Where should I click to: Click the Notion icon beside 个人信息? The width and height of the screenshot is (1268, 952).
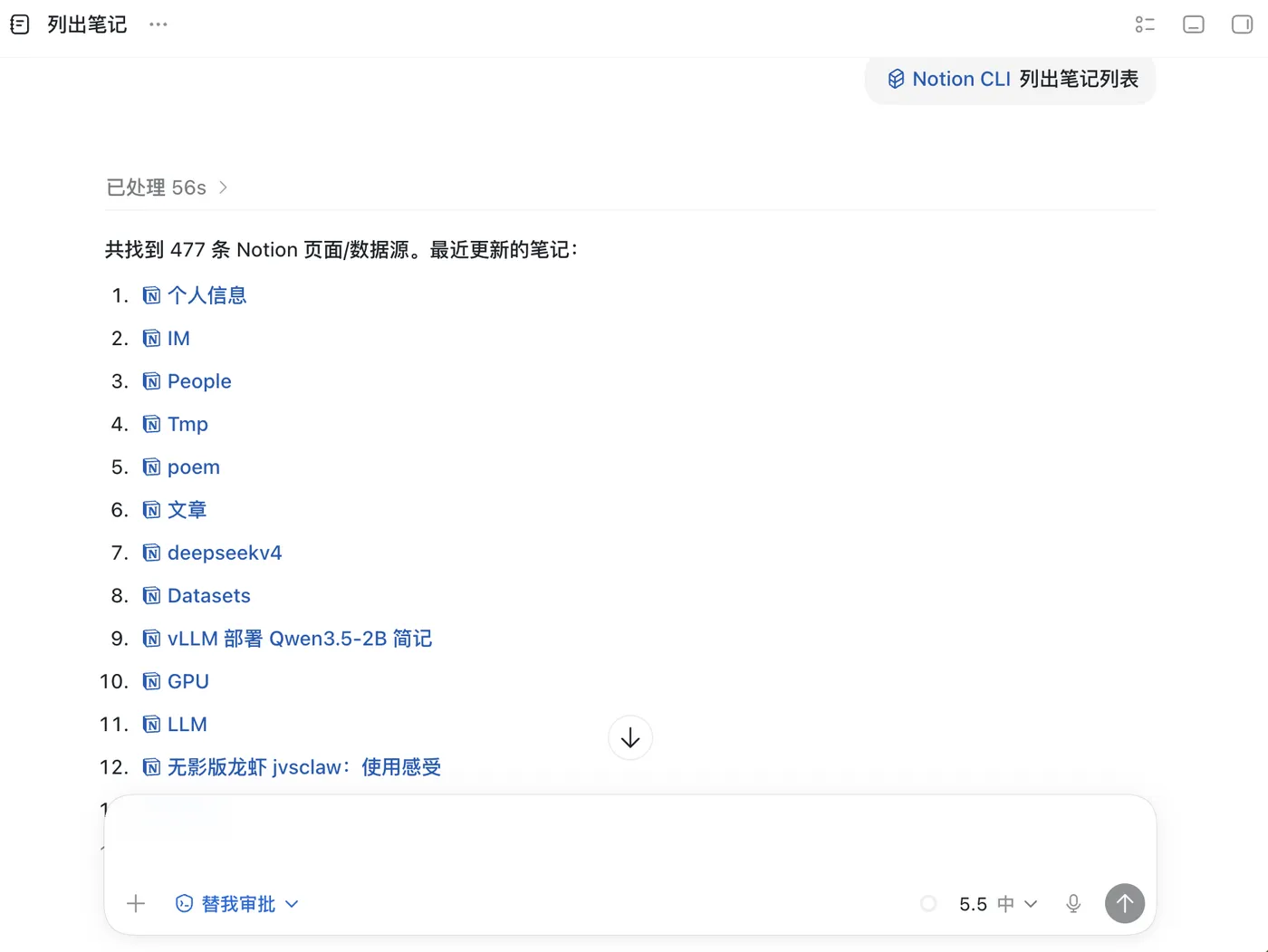152,296
